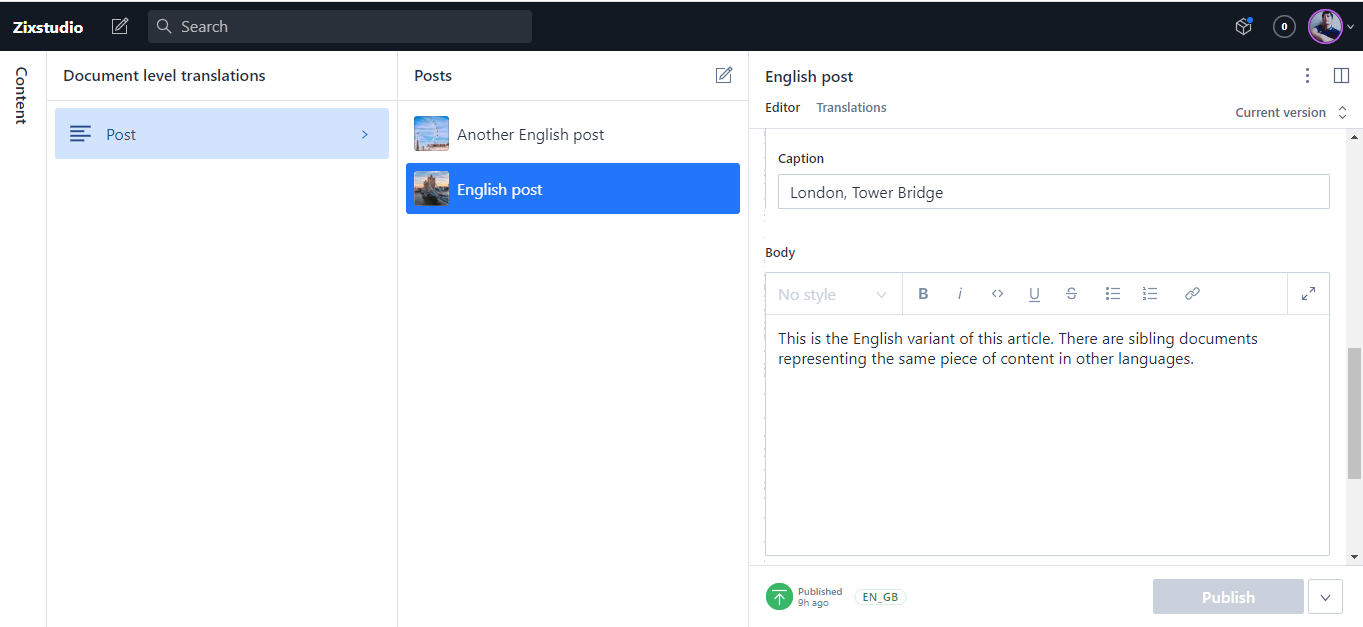This screenshot has width=1363, height=627.
Task: Click the Publish button
Action: pos(1228,597)
